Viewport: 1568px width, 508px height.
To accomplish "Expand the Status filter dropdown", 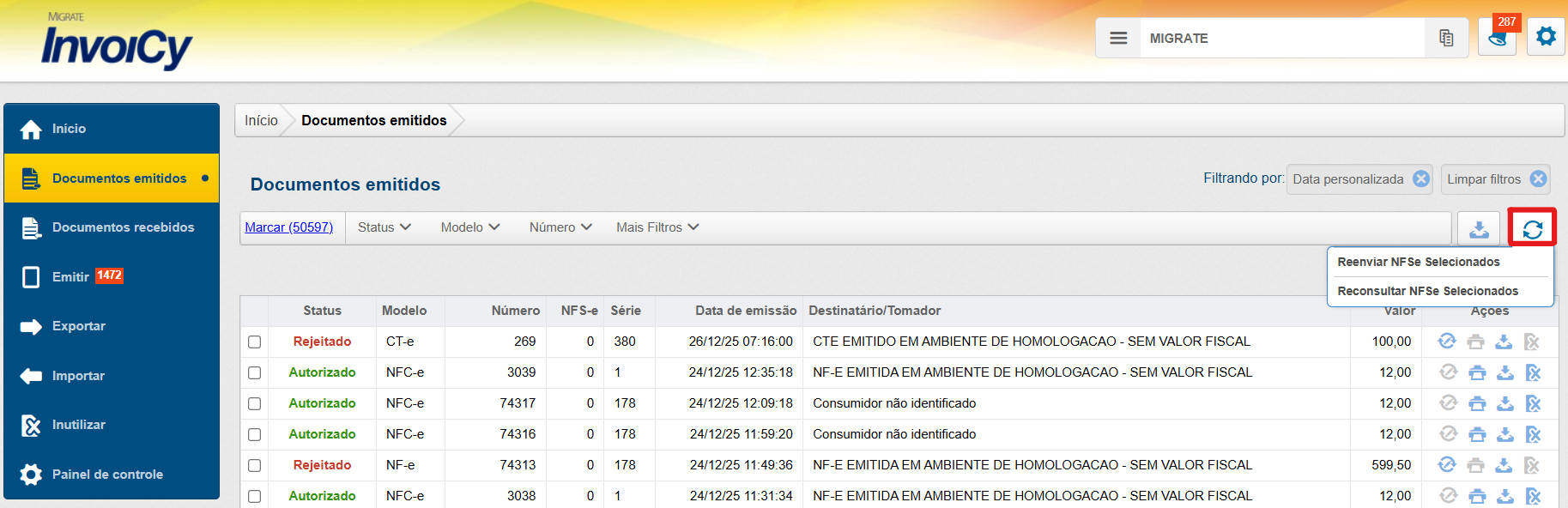I will pyautogui.click(x=384, y=227).
